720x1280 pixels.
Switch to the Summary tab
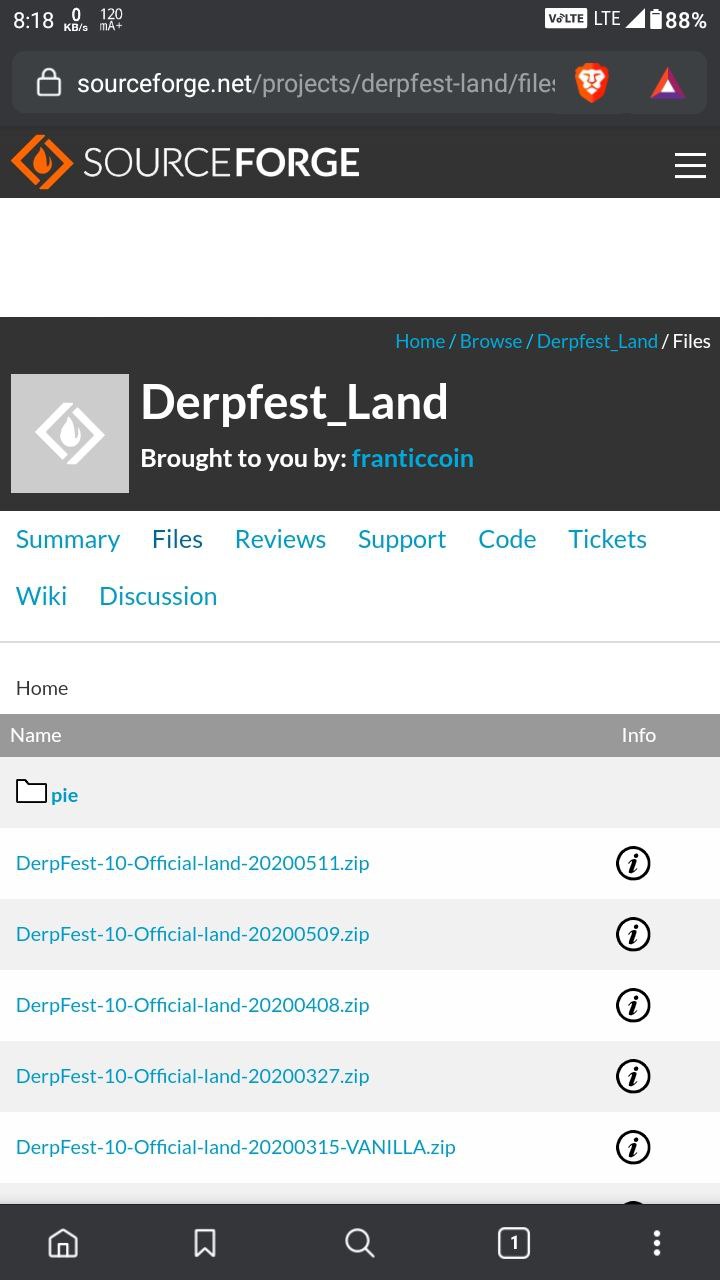point(68,539)
